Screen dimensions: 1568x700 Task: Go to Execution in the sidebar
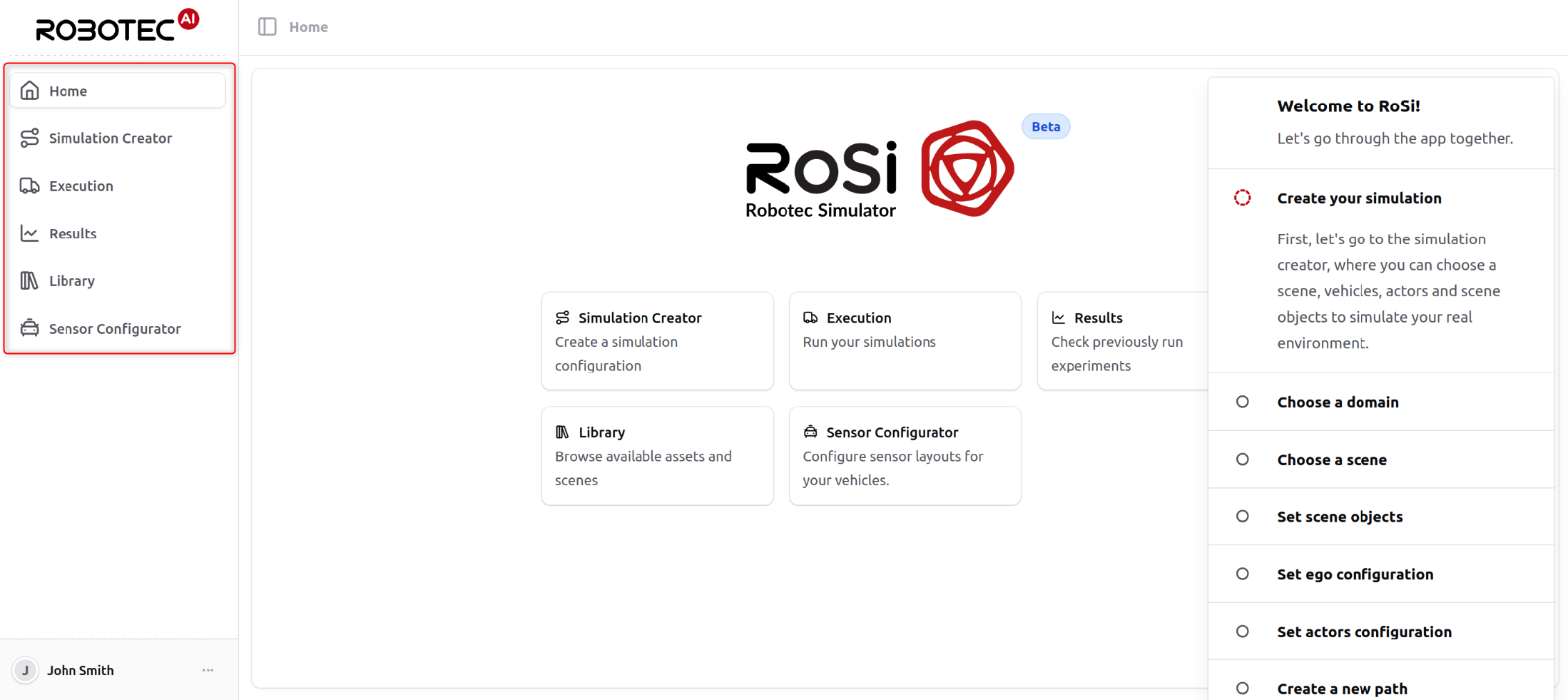(x=118, y=186)
